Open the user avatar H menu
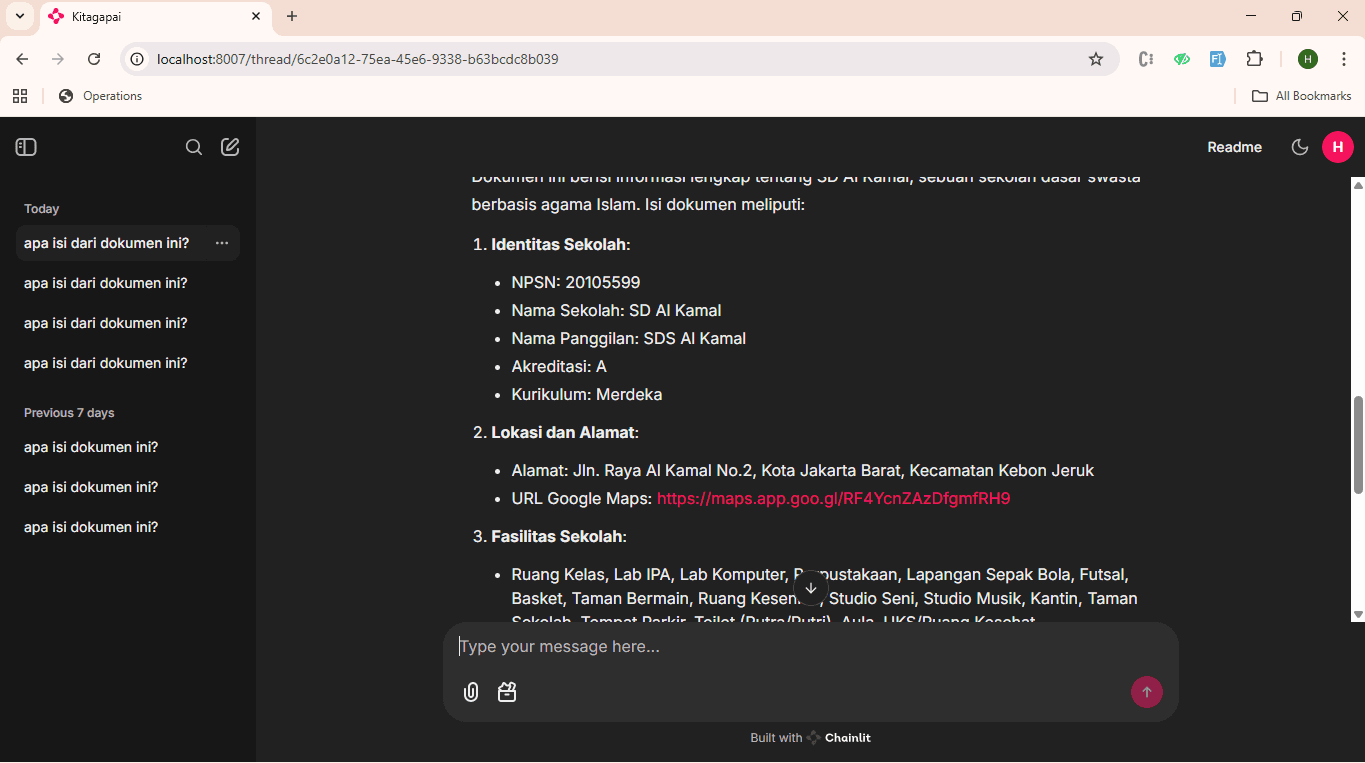1365x763 pixels. [x=1337, y=147]
